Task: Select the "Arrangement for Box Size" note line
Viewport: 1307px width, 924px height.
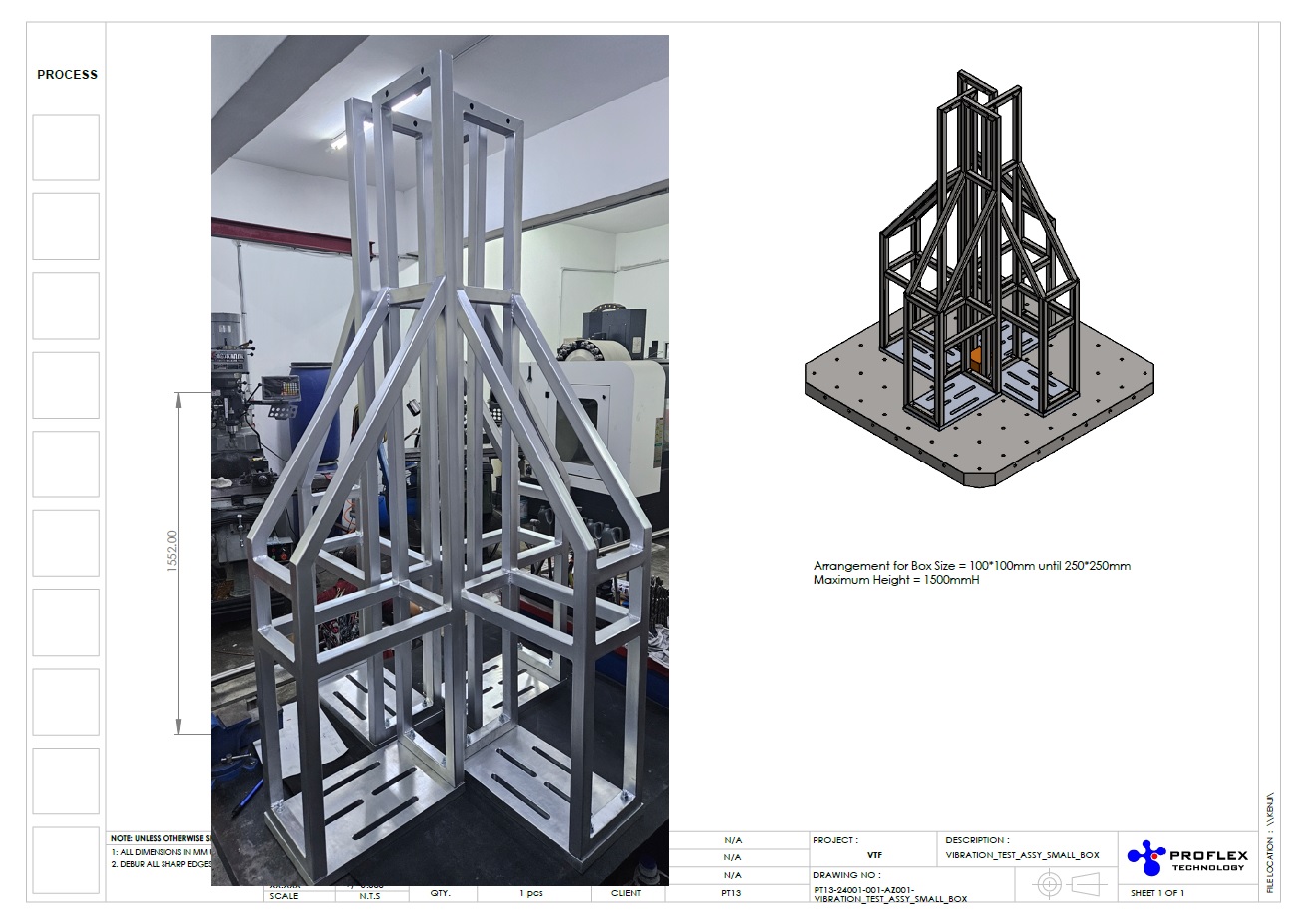Action: (x=972, y=566)
